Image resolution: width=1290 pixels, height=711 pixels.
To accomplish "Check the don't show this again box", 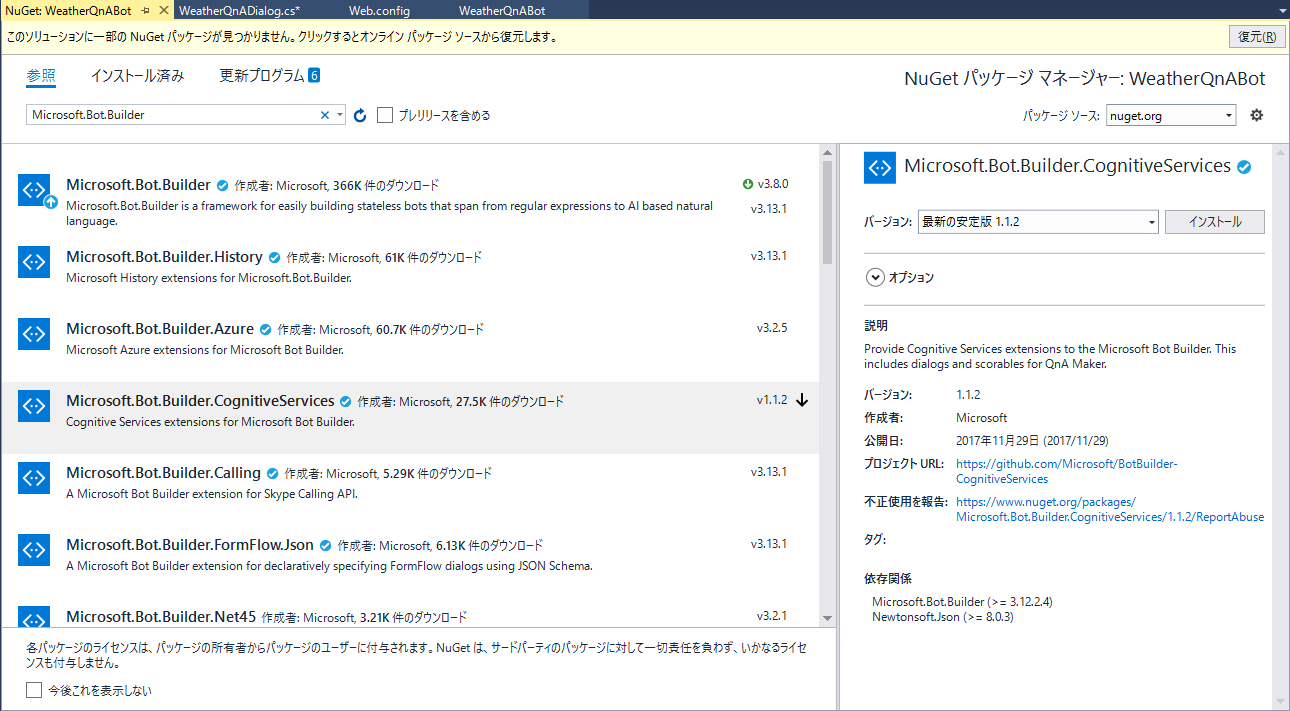I will pyautogui.click(x=34, y=690).
